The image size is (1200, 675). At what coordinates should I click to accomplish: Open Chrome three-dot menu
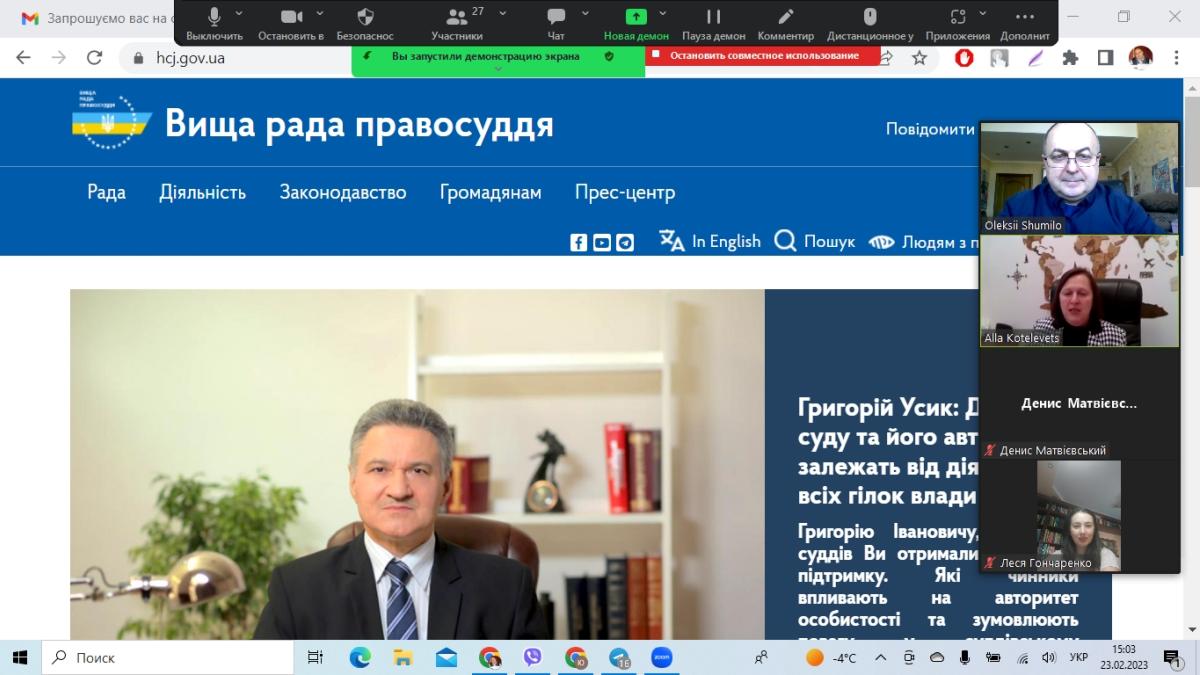pos(1177,58)
